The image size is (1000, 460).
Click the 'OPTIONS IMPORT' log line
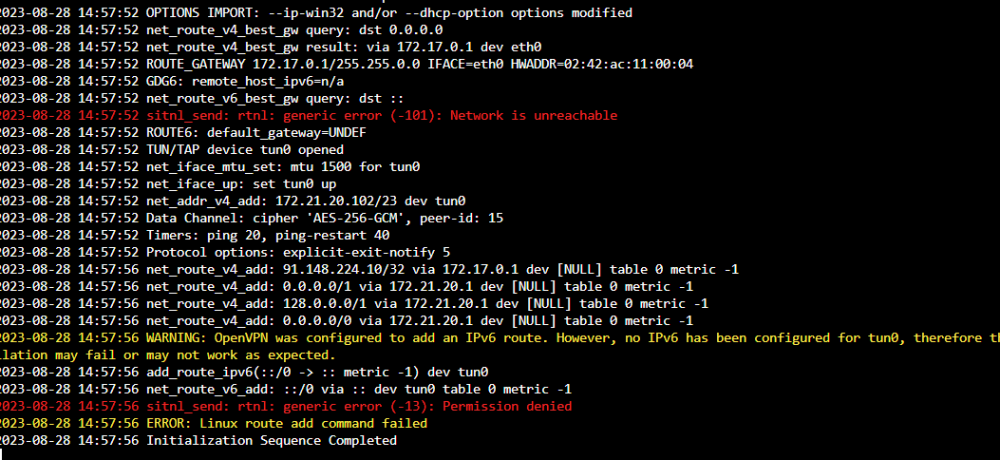pyautogui.click(x=316, y=13)
